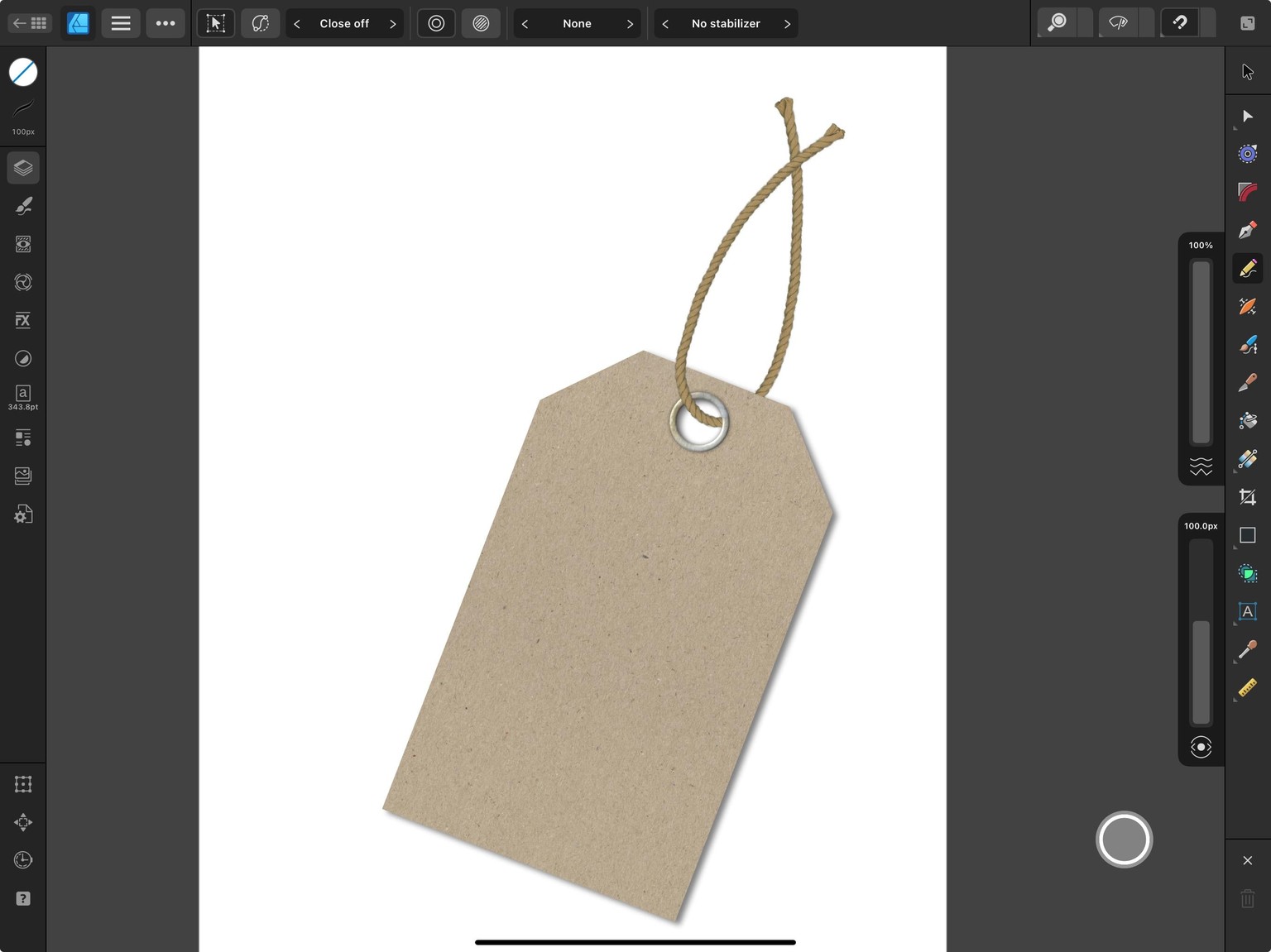Tap the 'None' setting label
Image resolution: width=1271 pixels, height=952 pixels.
tap(577, 24)
